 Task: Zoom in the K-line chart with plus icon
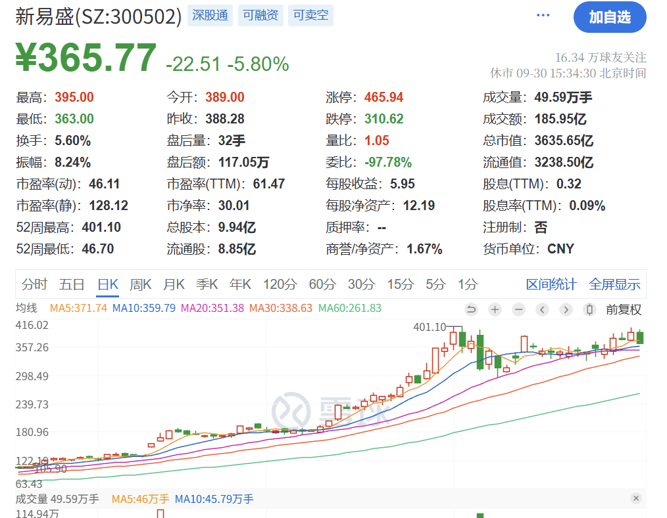tap(497, 309)
